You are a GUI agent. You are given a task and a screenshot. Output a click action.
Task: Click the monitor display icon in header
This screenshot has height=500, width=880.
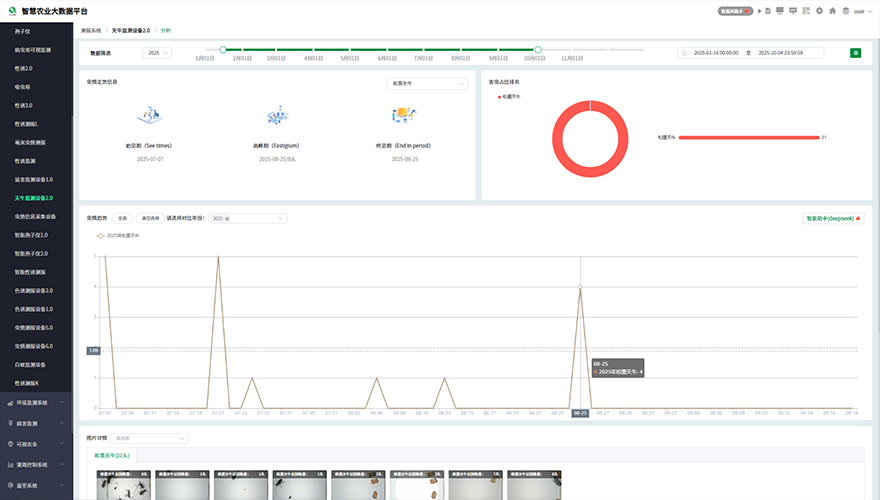779,11
